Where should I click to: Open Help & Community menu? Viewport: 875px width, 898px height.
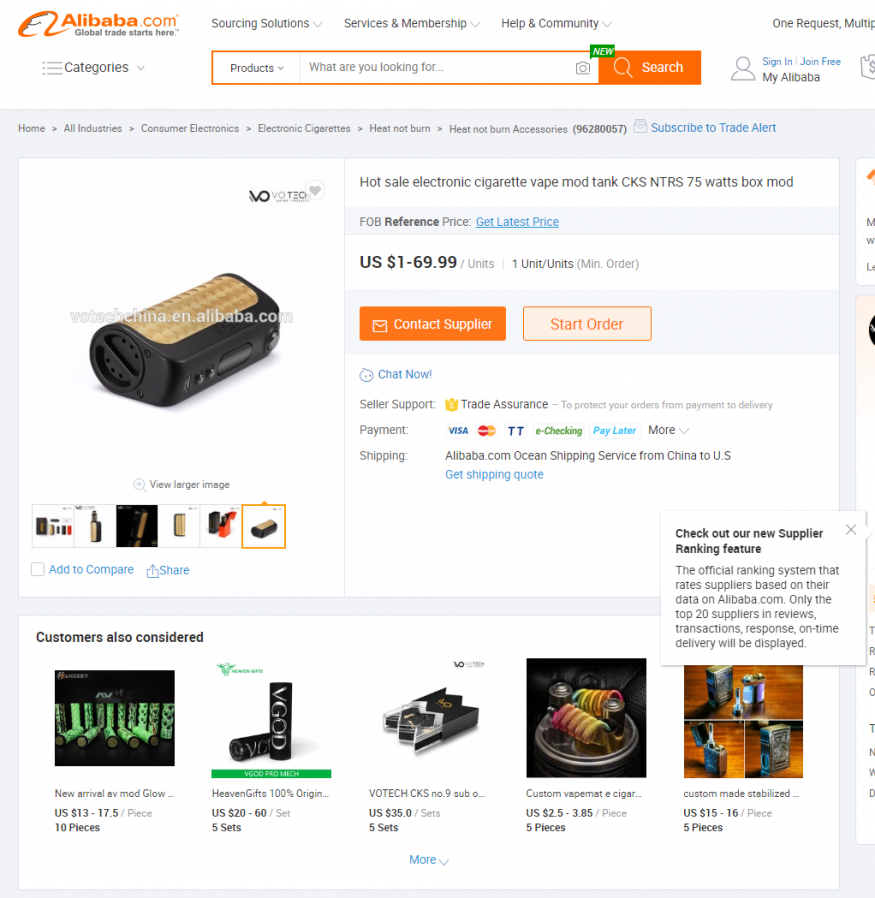(556, 23)
